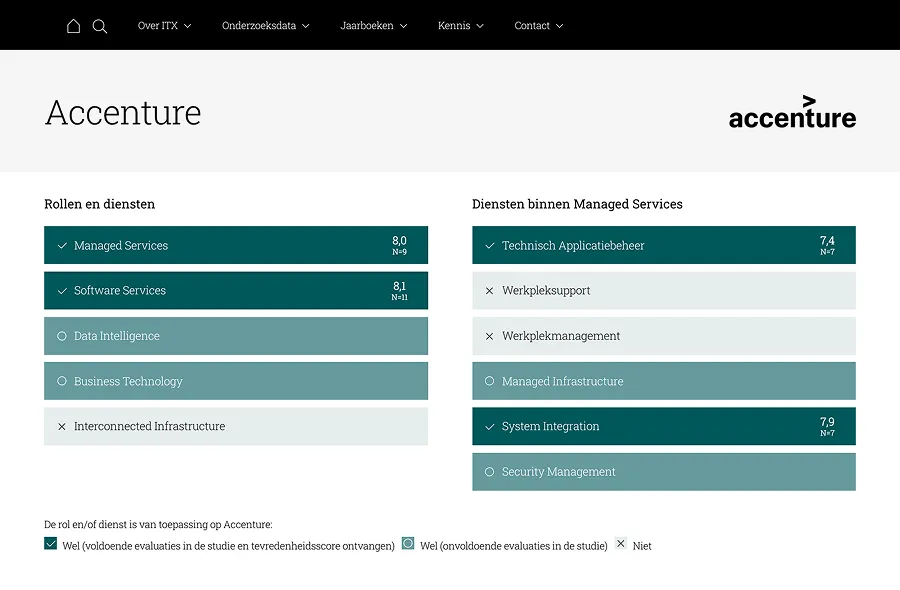Click the circle legend box for onvoldoende evaluaties

pos(408,543)
